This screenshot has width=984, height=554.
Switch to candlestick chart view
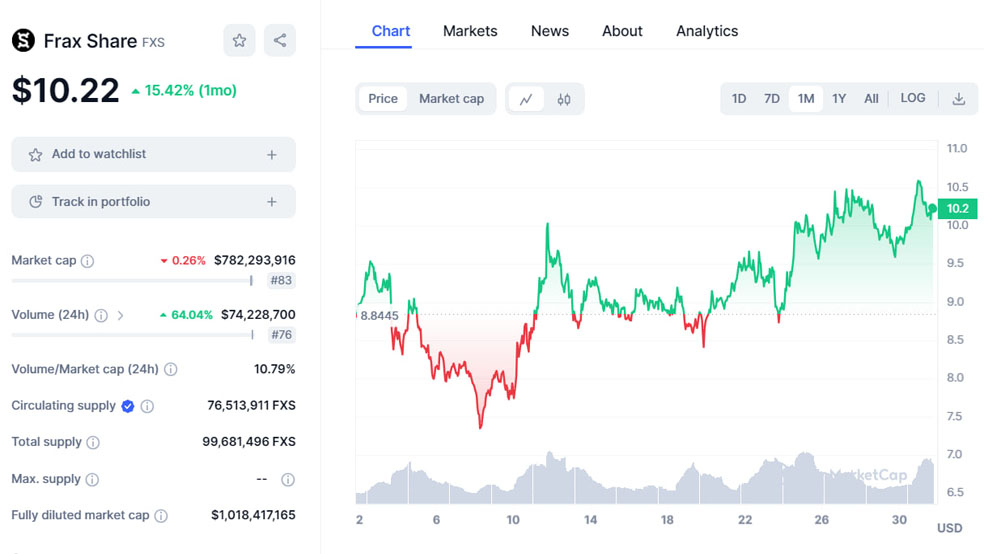564,99
